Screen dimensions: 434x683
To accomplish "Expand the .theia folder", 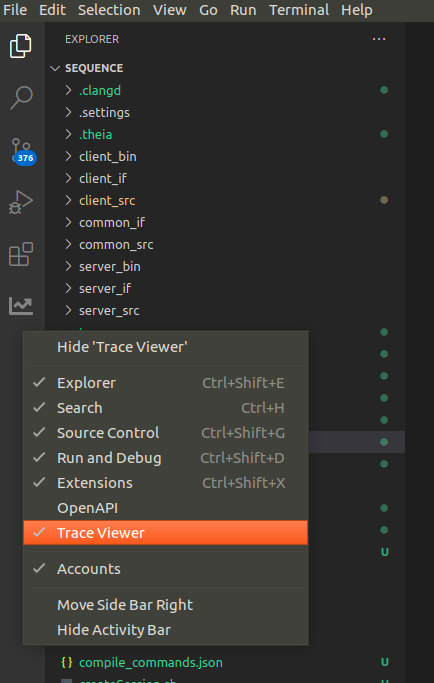I will [x=95, y=134].
